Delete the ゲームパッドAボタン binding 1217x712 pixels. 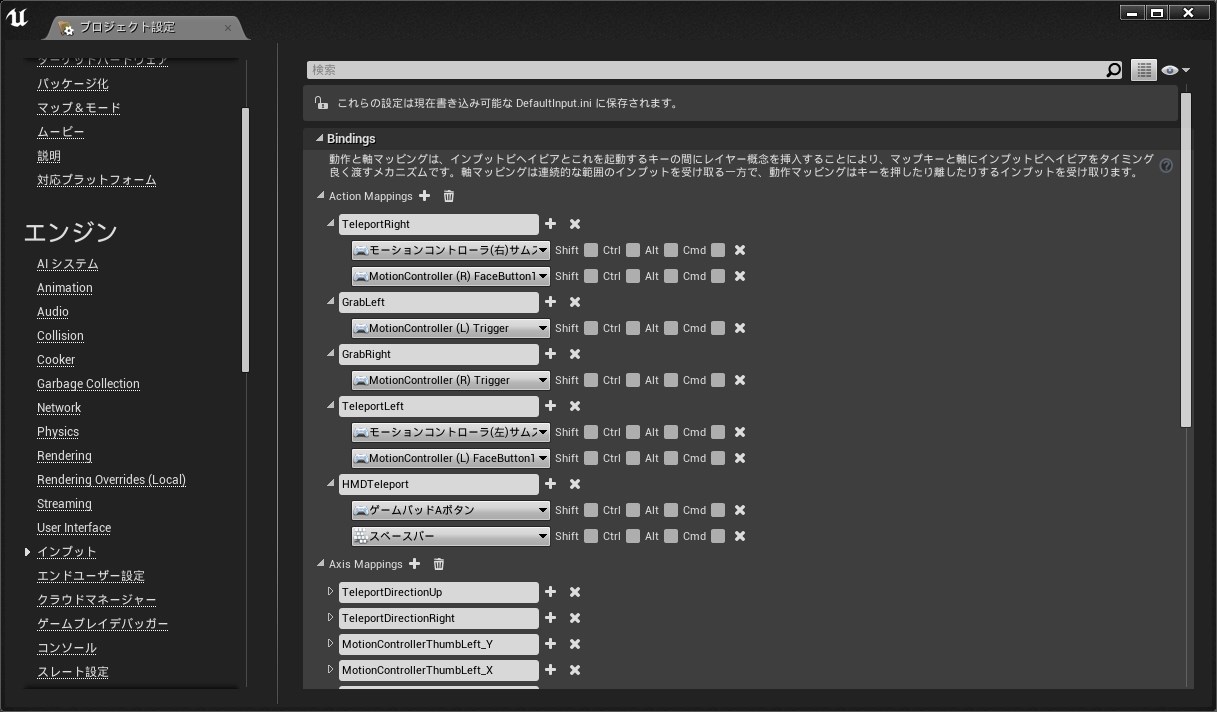coord(740,510)
